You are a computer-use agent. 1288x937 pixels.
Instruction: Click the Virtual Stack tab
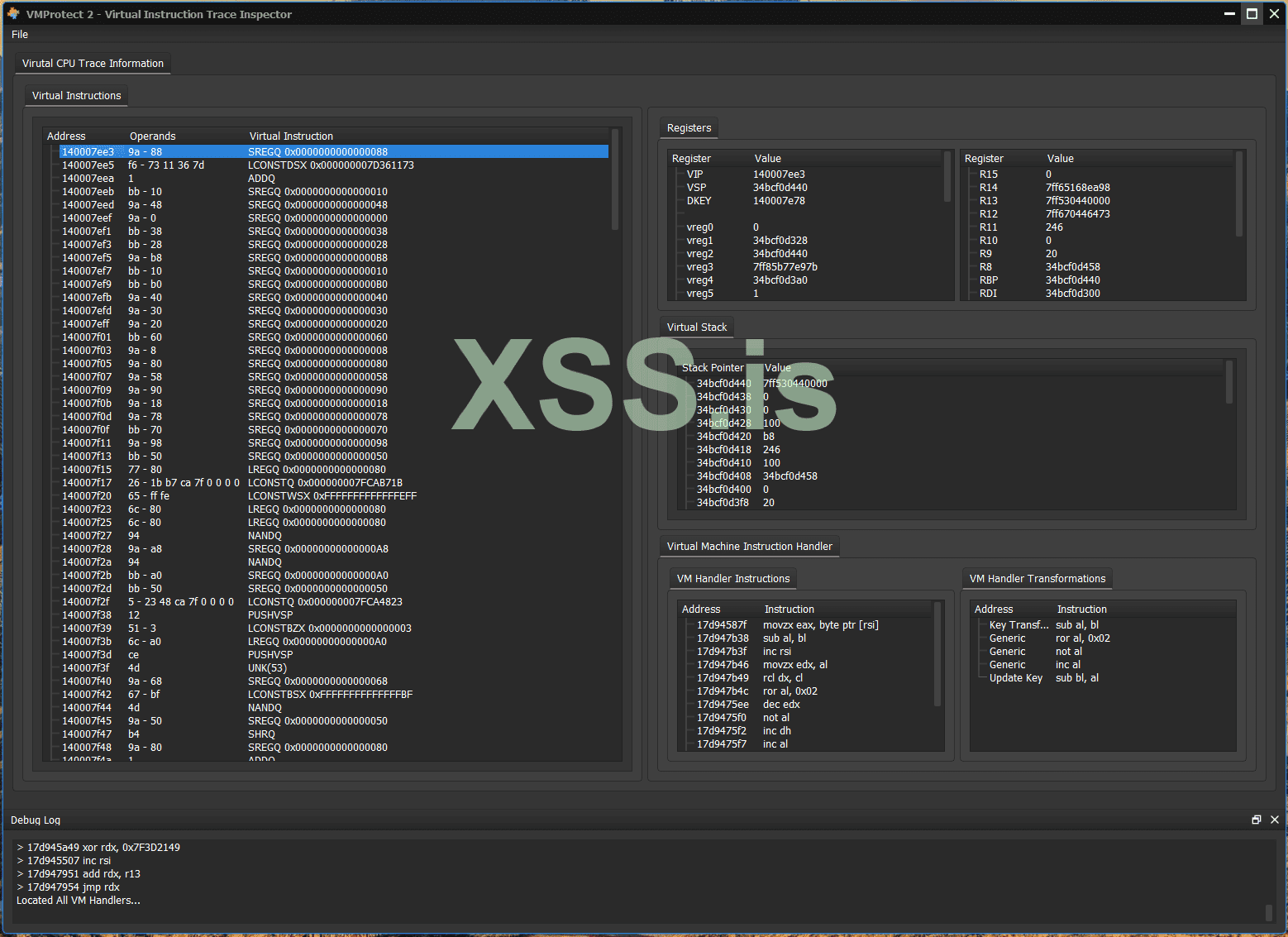pyautogui.click(x=696, y=327)
